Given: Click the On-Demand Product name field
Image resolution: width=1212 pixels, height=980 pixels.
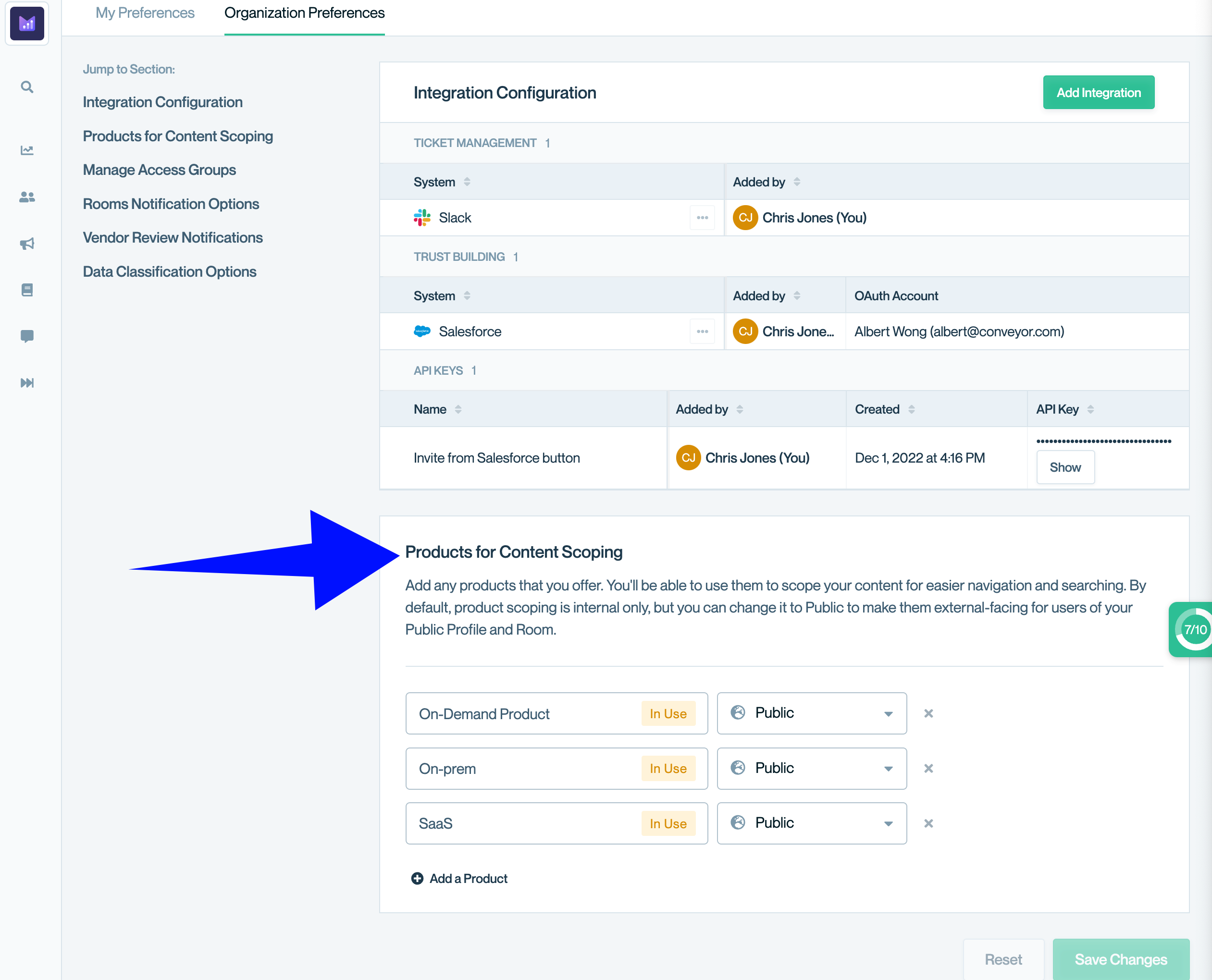Looking at the screenshot, I should pos(525,713).
